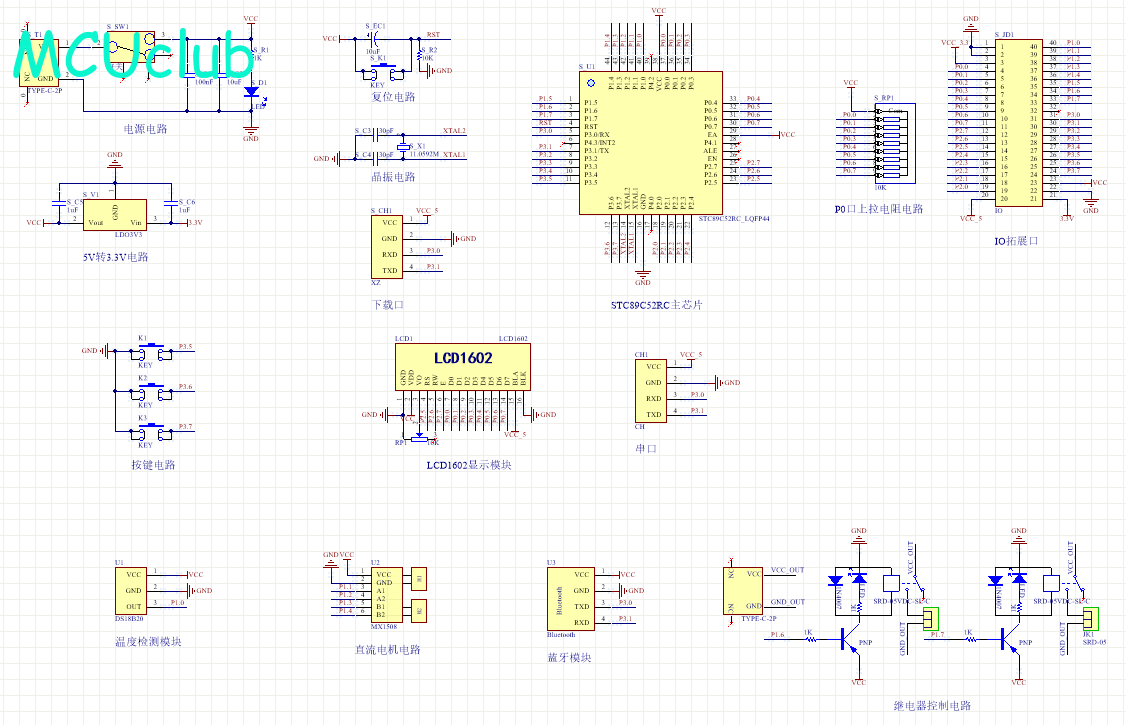Screen dimensions: 1126x725
Task: Select the P3.5 net label at K1
Action: [185, 347]
